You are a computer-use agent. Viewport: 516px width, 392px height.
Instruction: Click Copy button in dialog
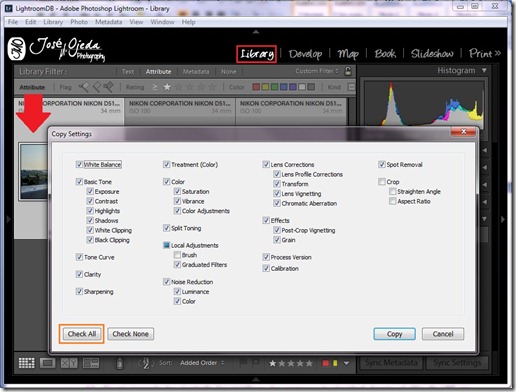point(394,334)
